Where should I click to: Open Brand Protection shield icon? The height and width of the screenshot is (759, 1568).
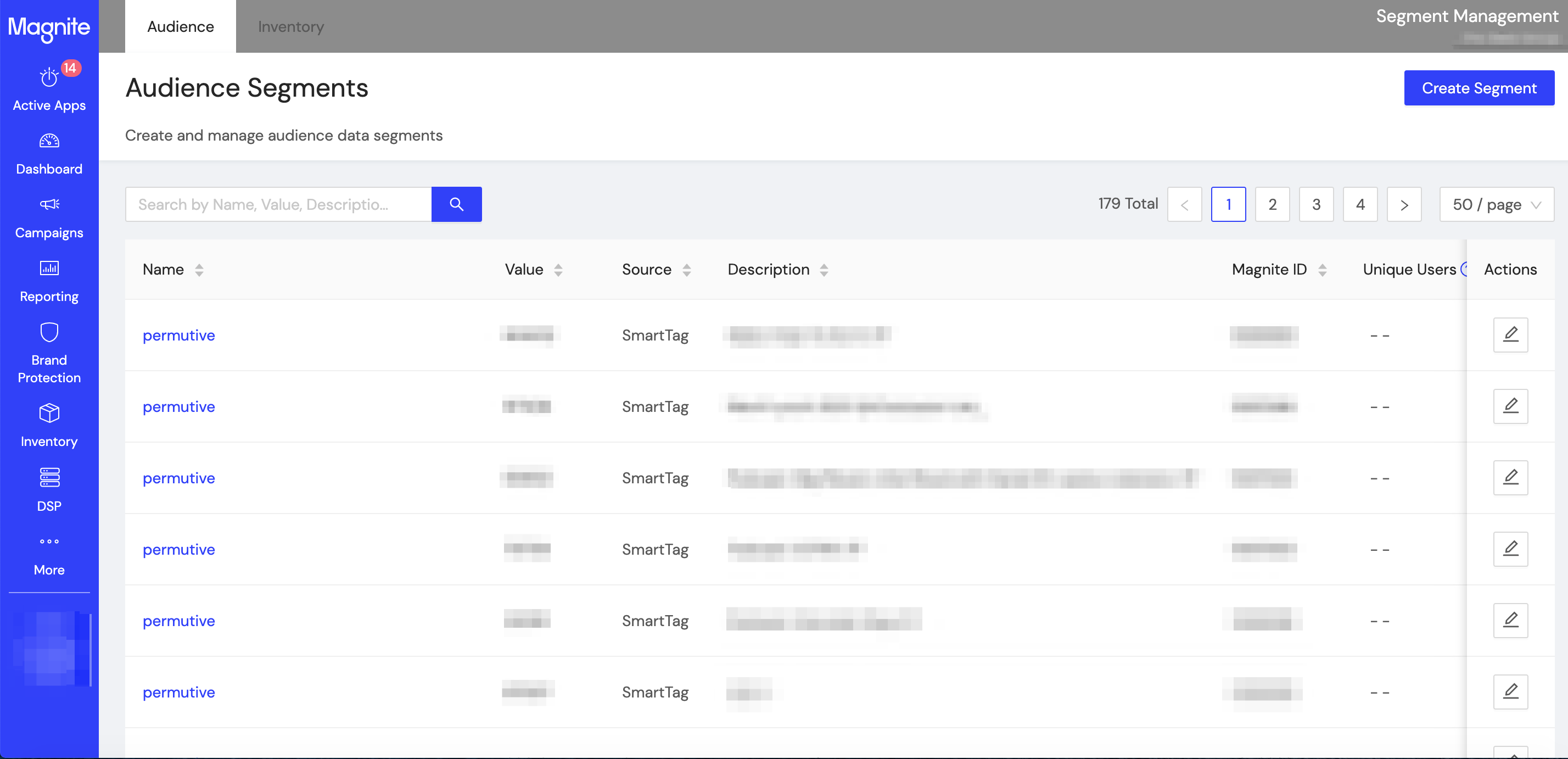coord(49,332)
